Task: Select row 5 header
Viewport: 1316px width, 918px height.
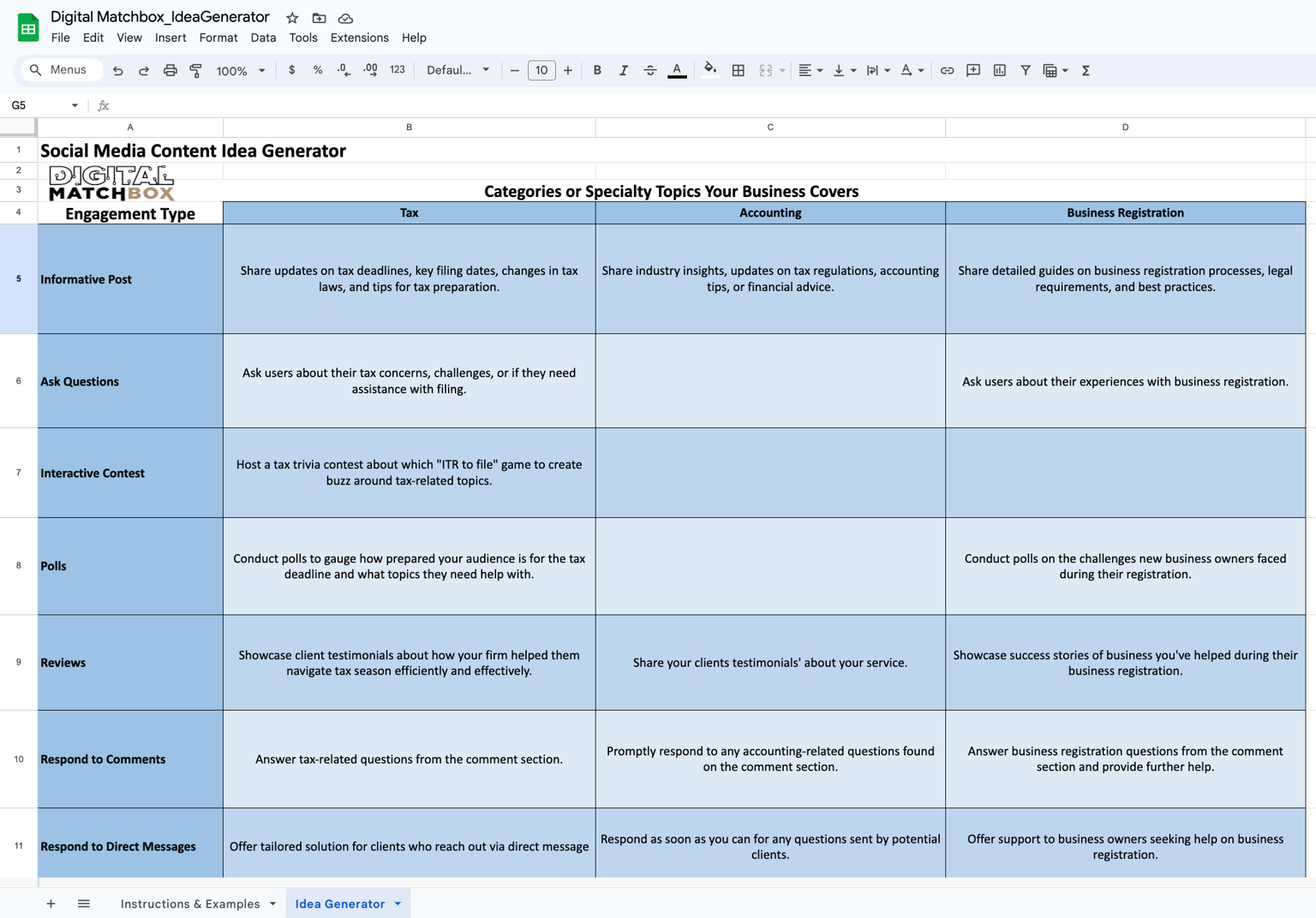Action: click(x=18, y=278)
